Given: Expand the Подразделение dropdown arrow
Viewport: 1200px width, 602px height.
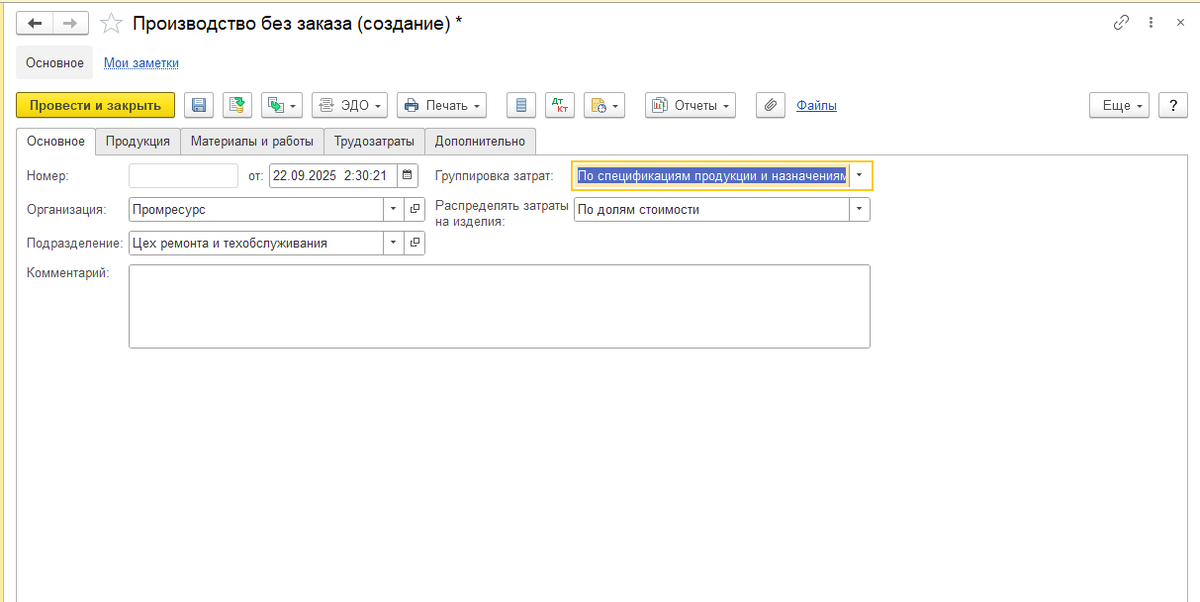Looking at the screenshot, I should coord(393,243).
